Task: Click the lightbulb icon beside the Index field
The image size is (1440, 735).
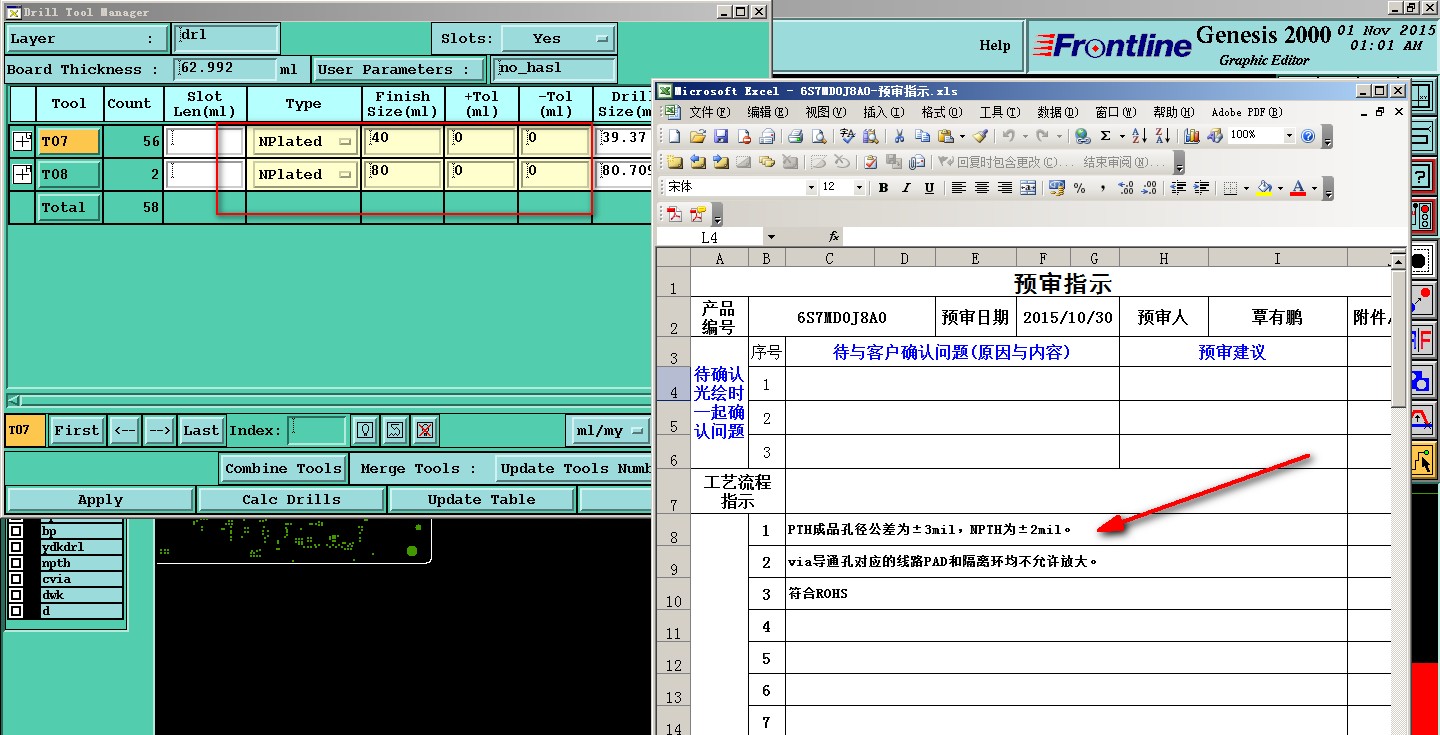Action: tap(366, 431)
